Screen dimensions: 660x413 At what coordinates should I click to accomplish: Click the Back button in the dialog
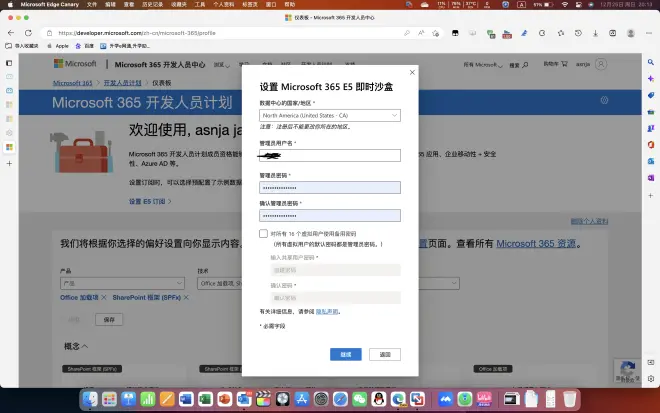pyautogui.click(x=385, y=354)
